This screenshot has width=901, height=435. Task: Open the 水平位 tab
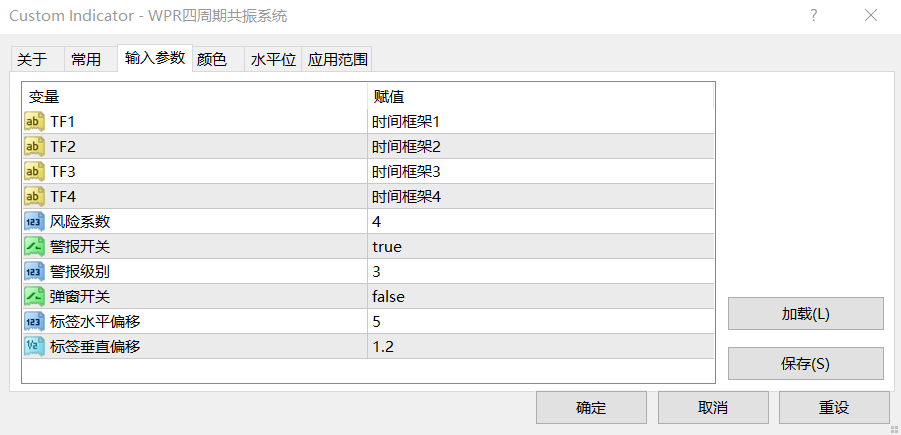(273, 60)
